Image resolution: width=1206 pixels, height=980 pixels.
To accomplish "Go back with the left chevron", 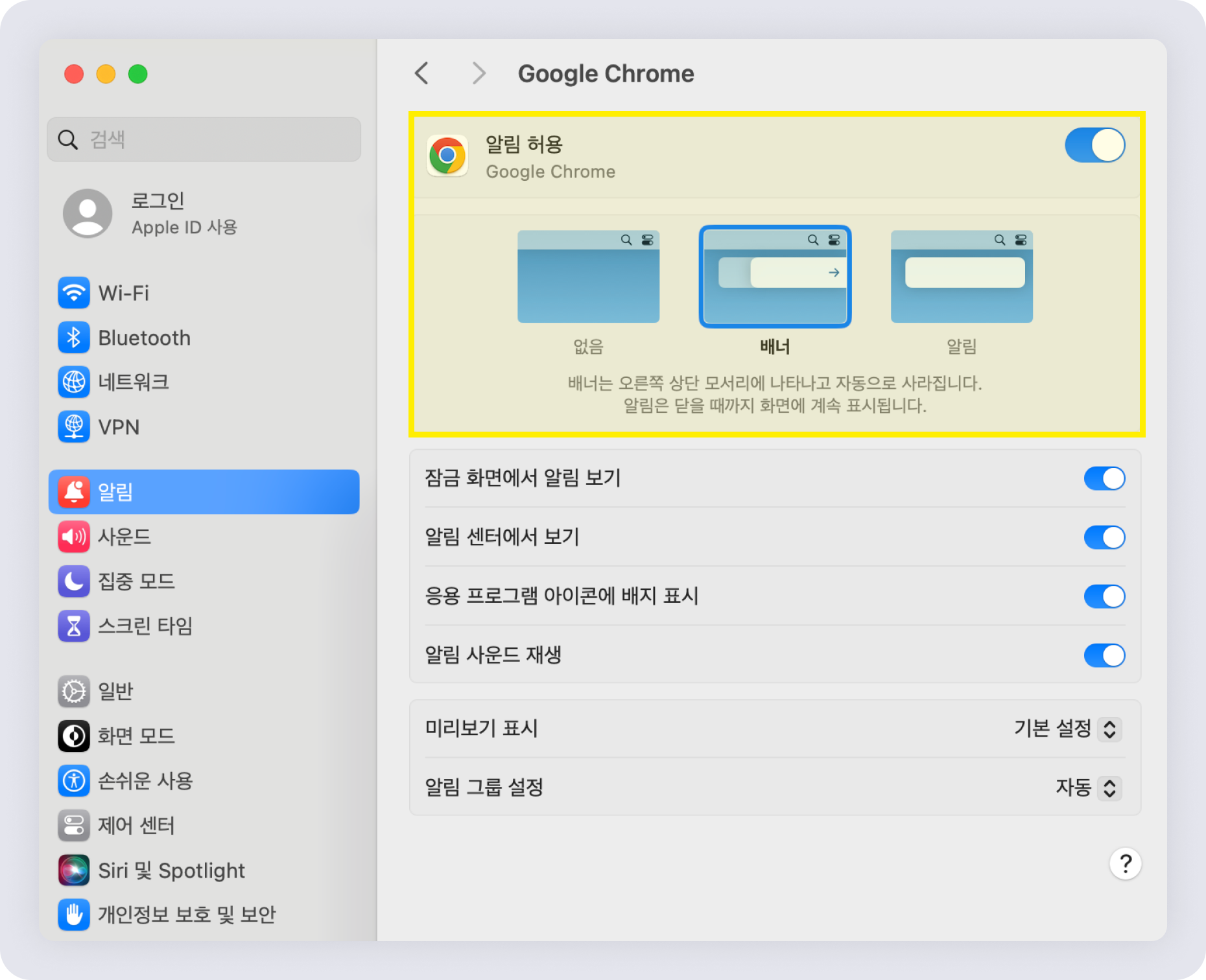I will (x=422, y=73).
